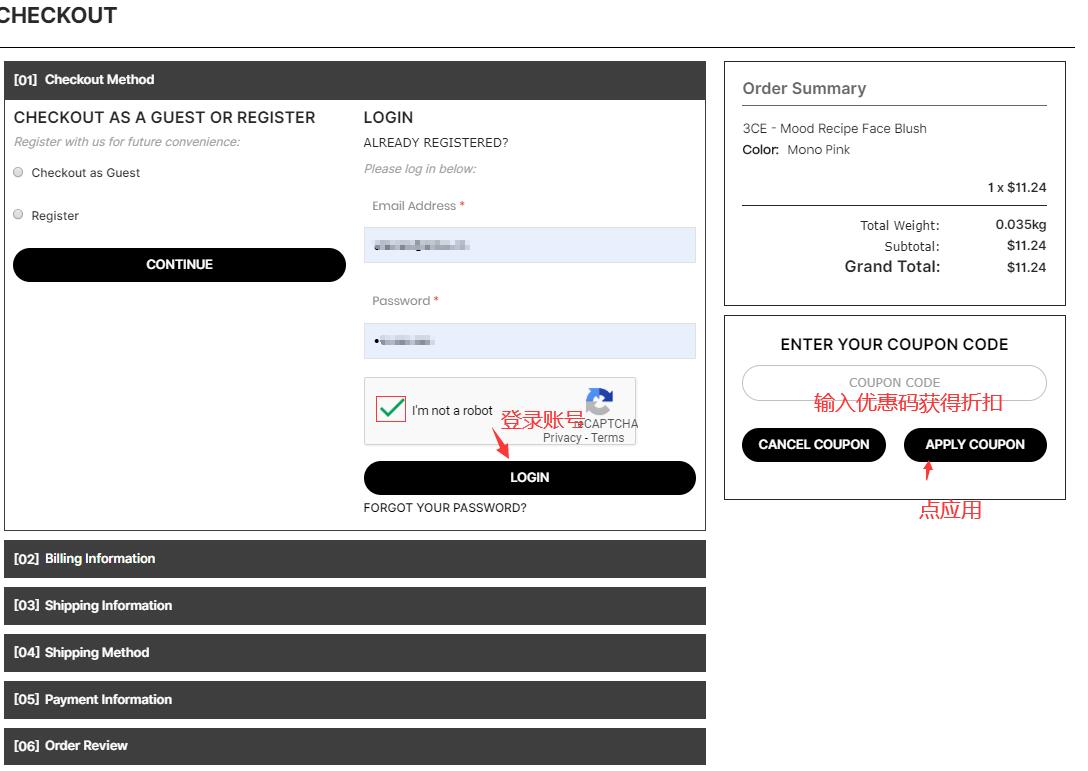Open the Payment Information step
This screenshot has height=771, width=1088.
(x=354, y=700)
